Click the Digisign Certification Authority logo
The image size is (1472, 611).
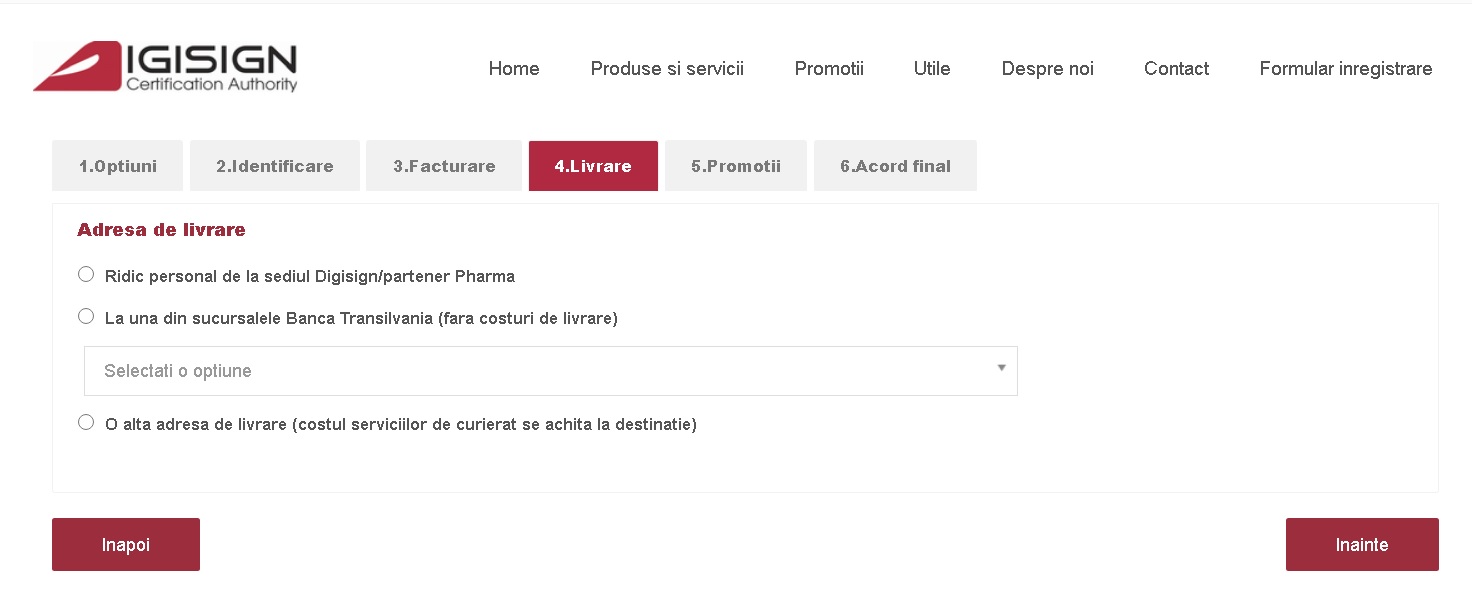(165, 67)
